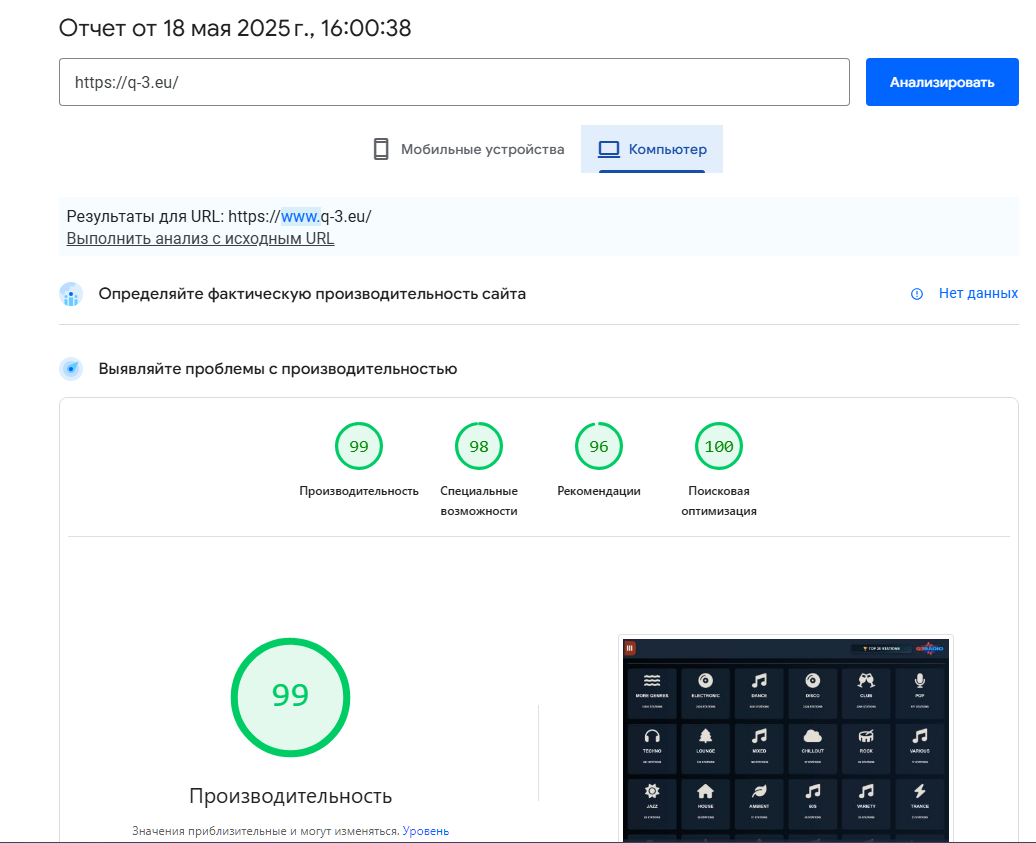Click Top 20 Stations in the preview
The height and width of the screenshot is (843, 1036).
point(881,649)
